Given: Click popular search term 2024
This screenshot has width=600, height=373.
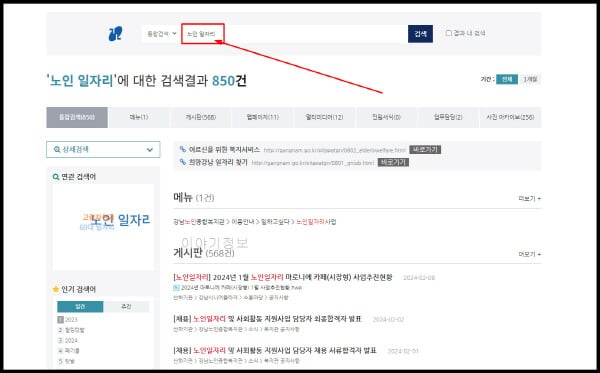Looking at the screenshot, I should click(x=71, y=340).
